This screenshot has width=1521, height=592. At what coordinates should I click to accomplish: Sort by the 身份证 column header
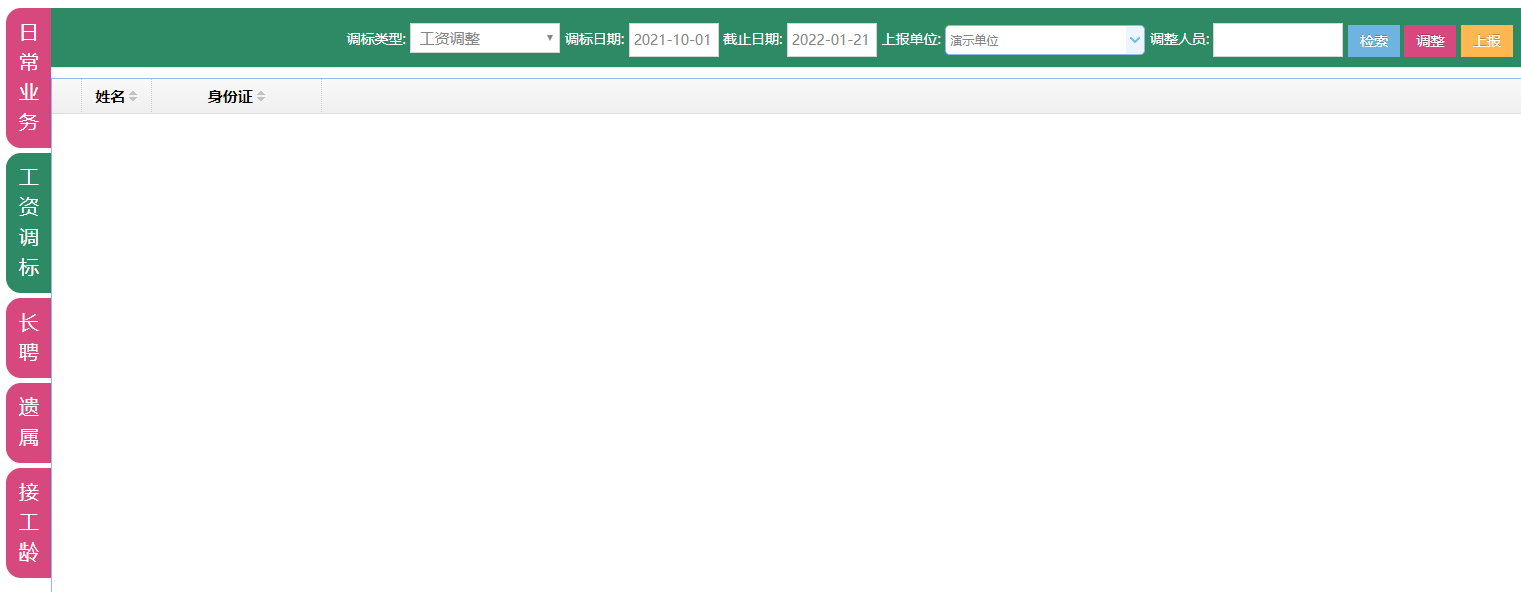(x=236, y=97)
